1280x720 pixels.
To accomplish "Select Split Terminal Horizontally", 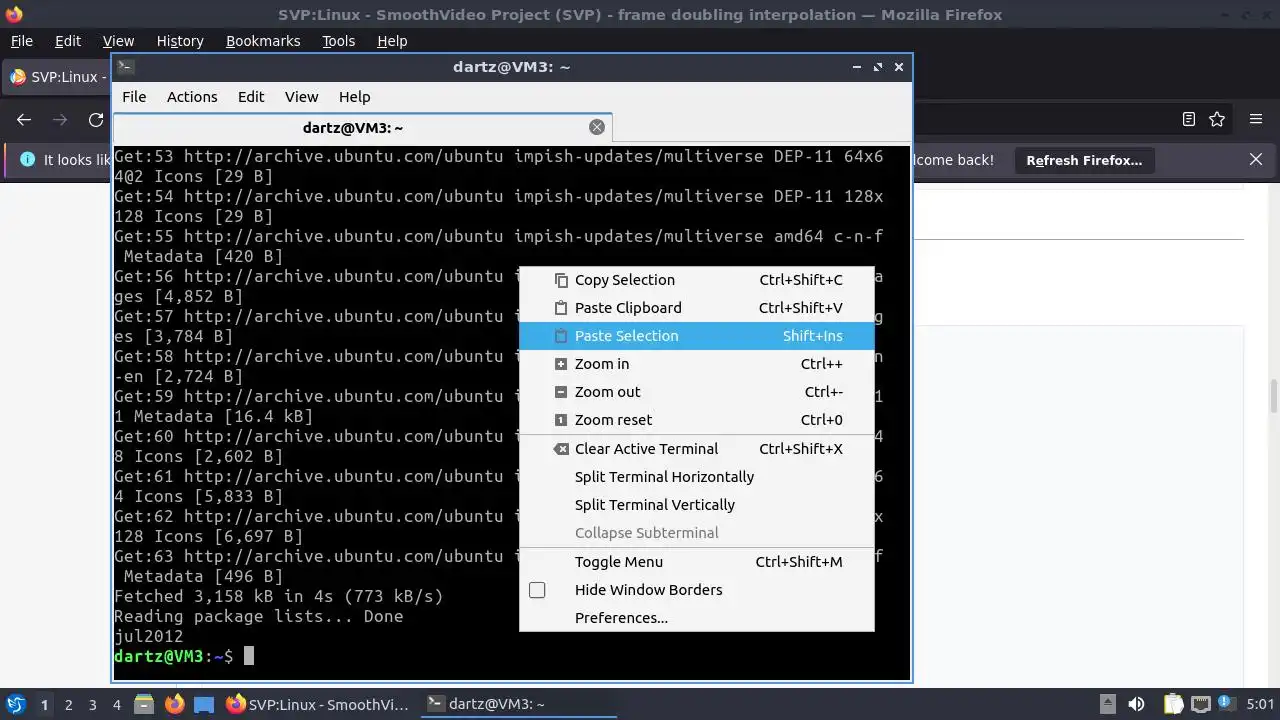I will click(696, 477).
